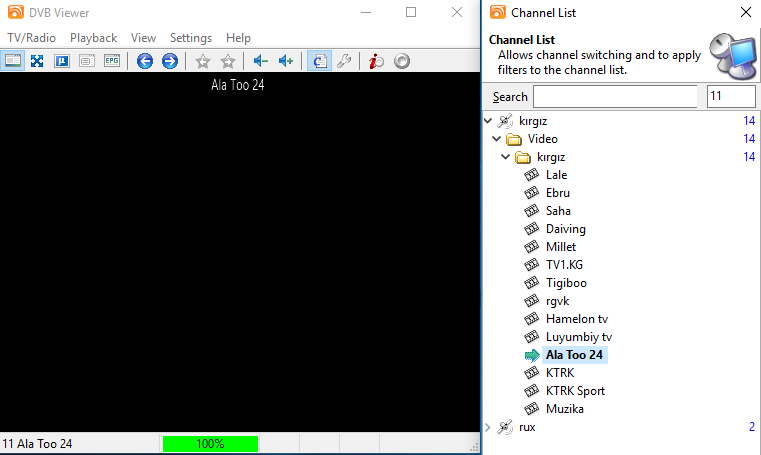Click the next favourite star icon

(228, 61)
